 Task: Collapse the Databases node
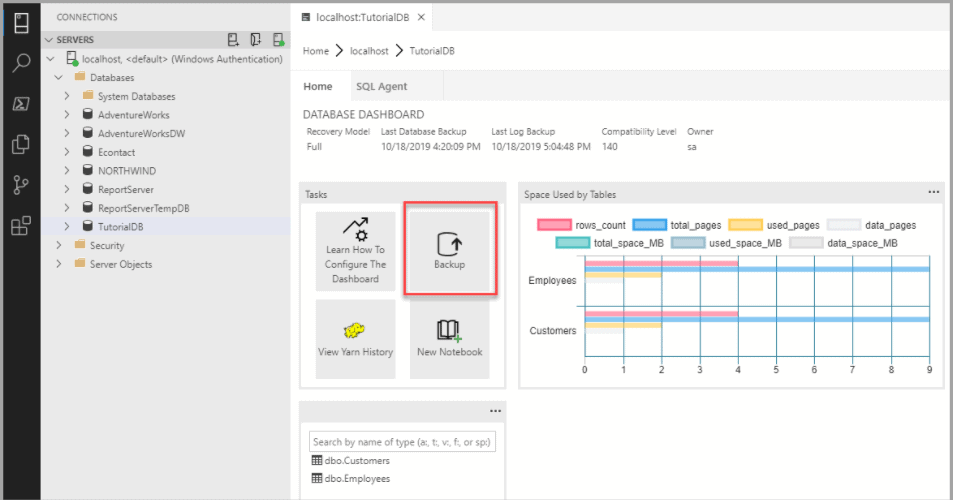59,77
